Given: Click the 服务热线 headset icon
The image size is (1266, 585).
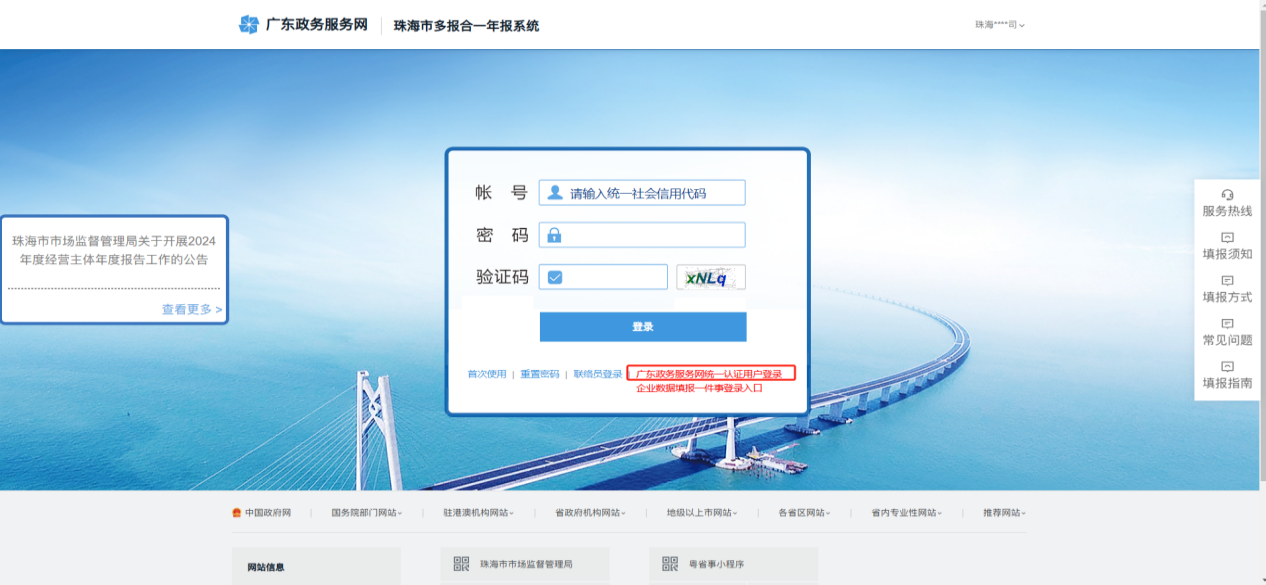Looking at the screenshot, I should click(x=1227, y=194).
